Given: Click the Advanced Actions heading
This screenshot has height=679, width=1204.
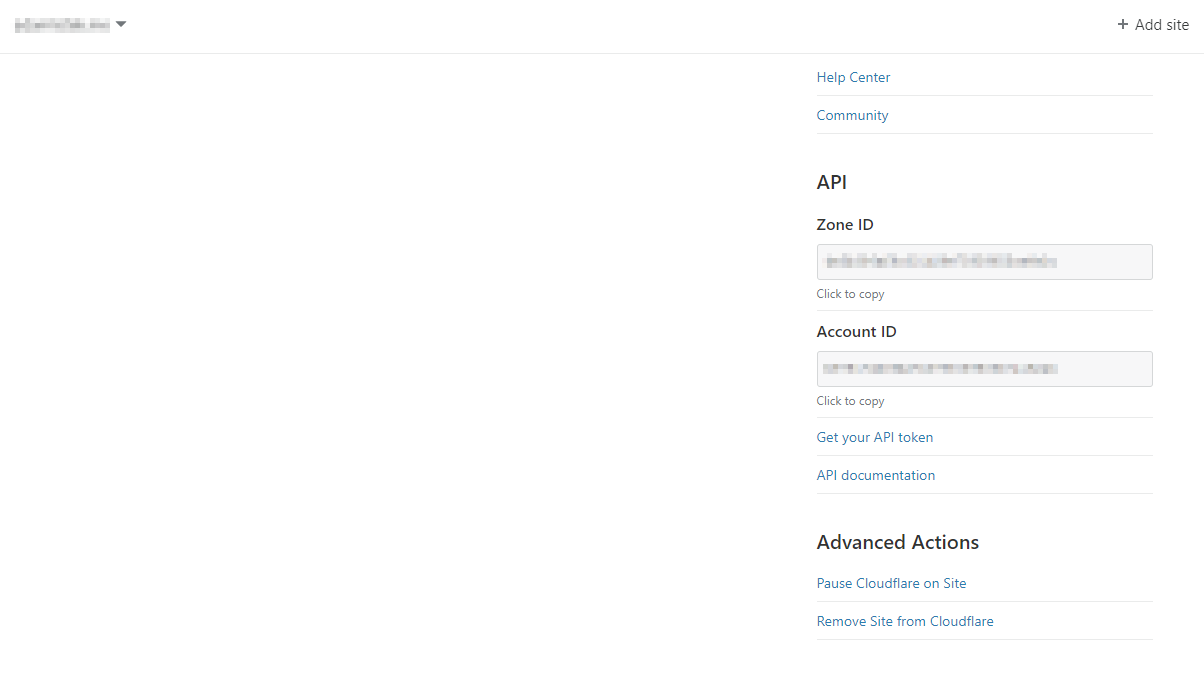Looking at the screenshot, I should point(897,542).
